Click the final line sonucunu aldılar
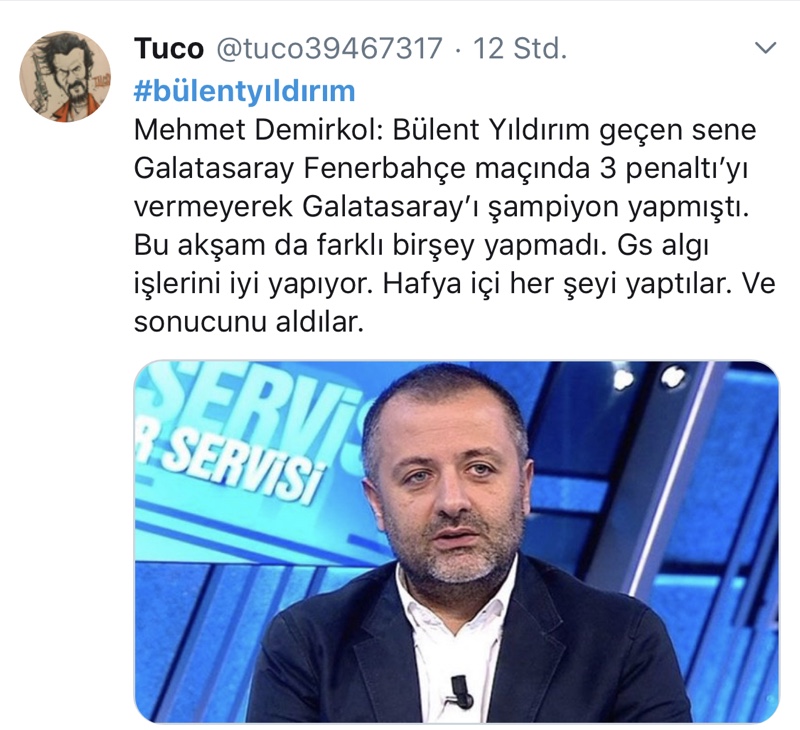Image resolution: width=800 pixels, height=730 pixels. 248,322
